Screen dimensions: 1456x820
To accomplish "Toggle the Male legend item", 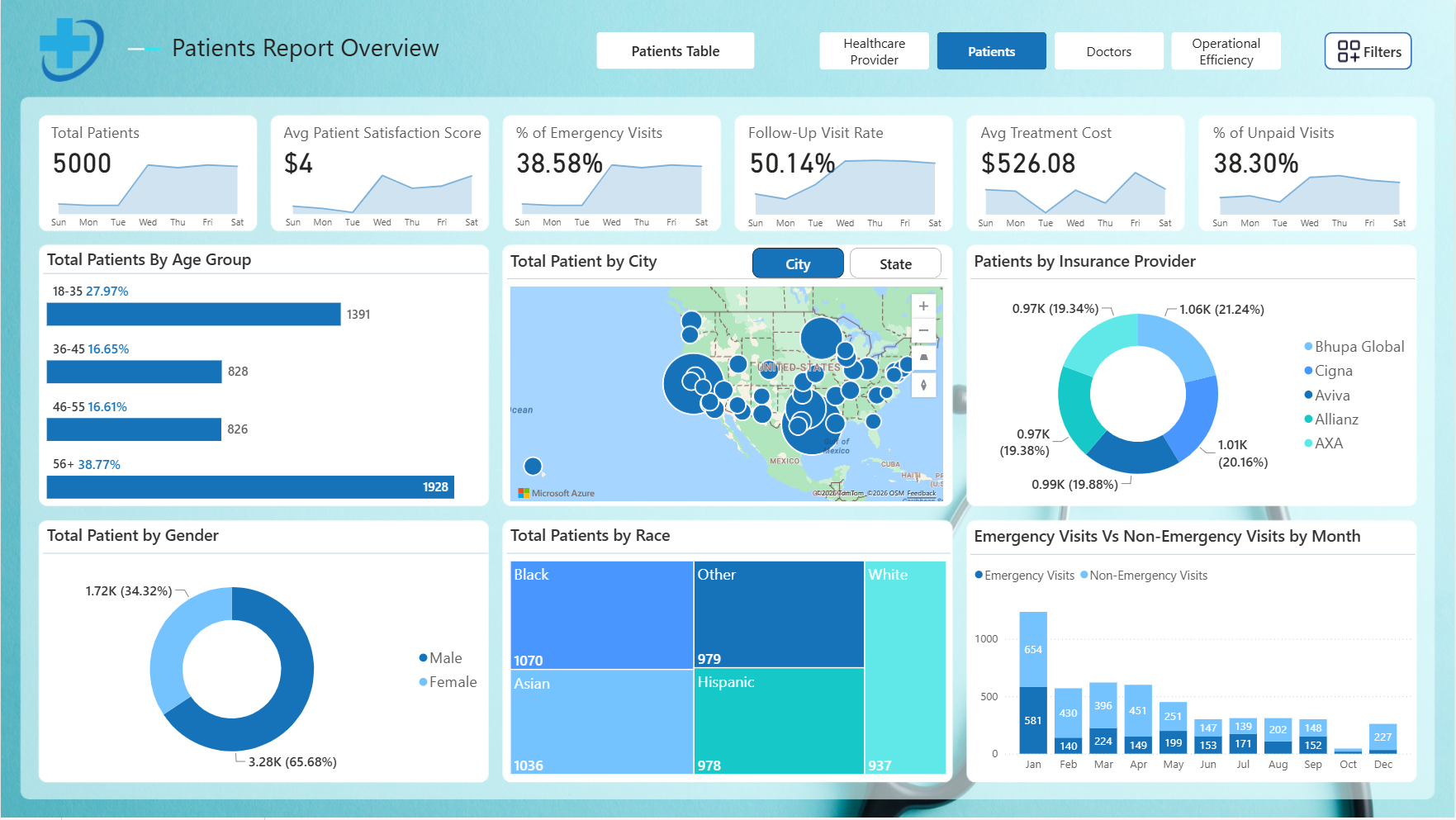I will (440, 658).
